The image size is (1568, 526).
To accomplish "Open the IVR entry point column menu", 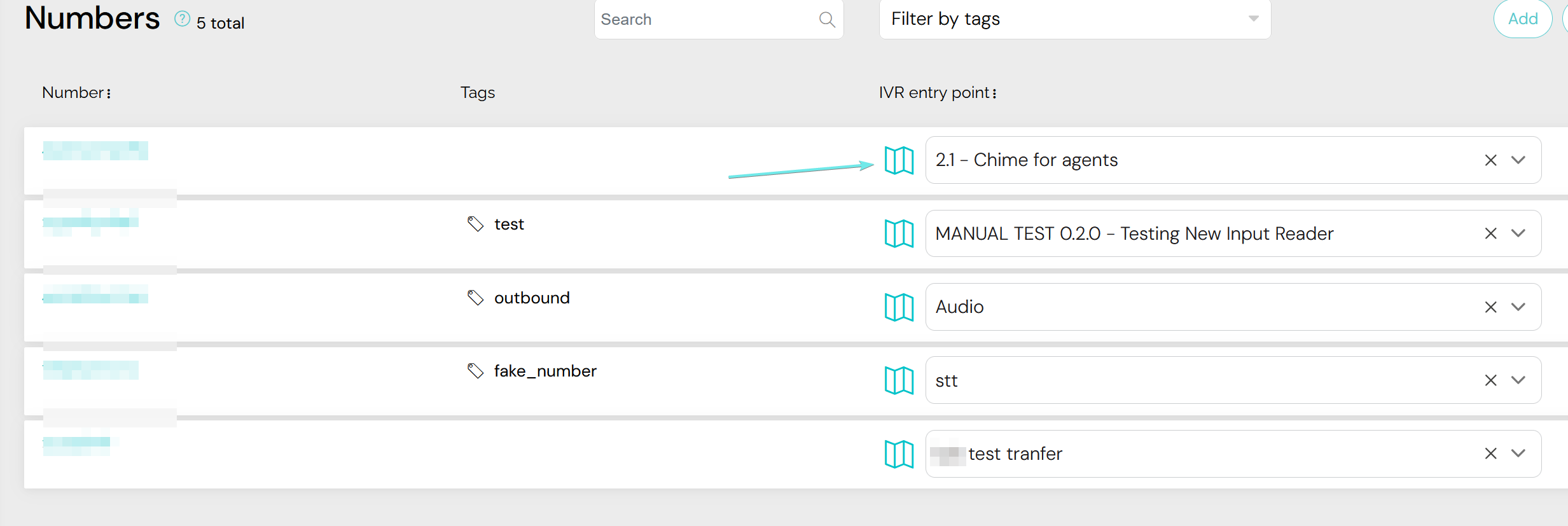I will coord(994,93).
